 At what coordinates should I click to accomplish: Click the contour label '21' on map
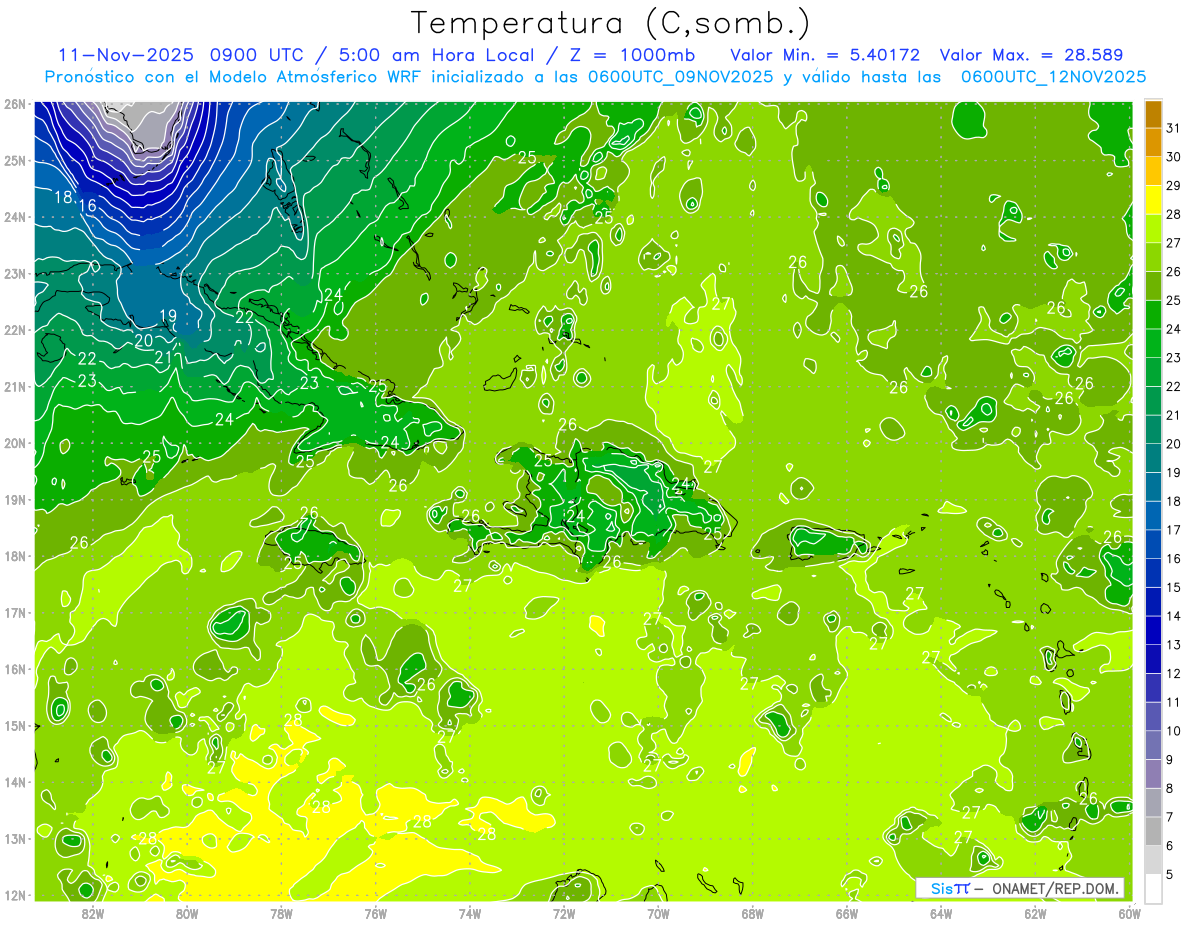click(x=165, y=357)
